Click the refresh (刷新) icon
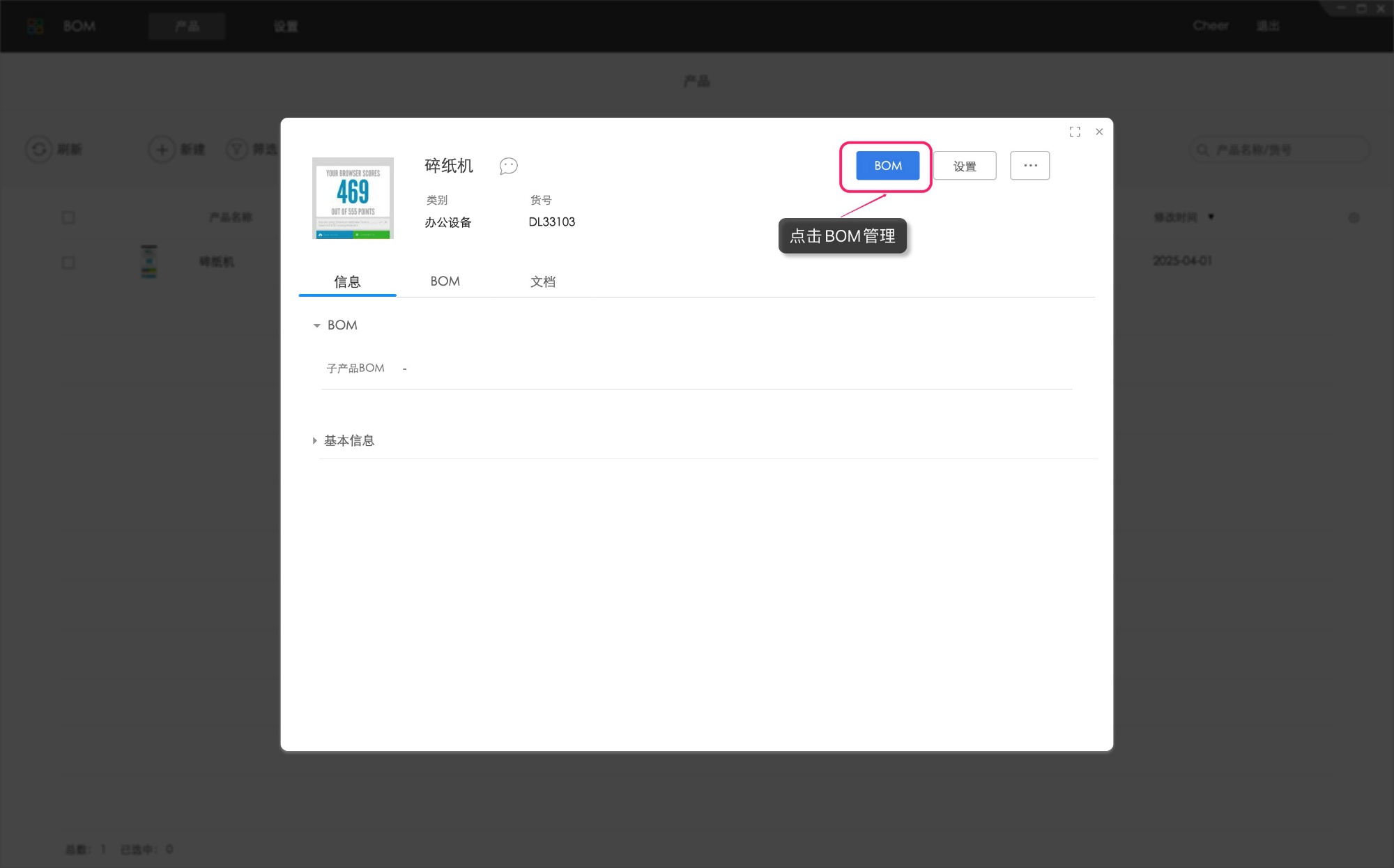This screenshot has height=868, width=1394. (x=38, y=149)
